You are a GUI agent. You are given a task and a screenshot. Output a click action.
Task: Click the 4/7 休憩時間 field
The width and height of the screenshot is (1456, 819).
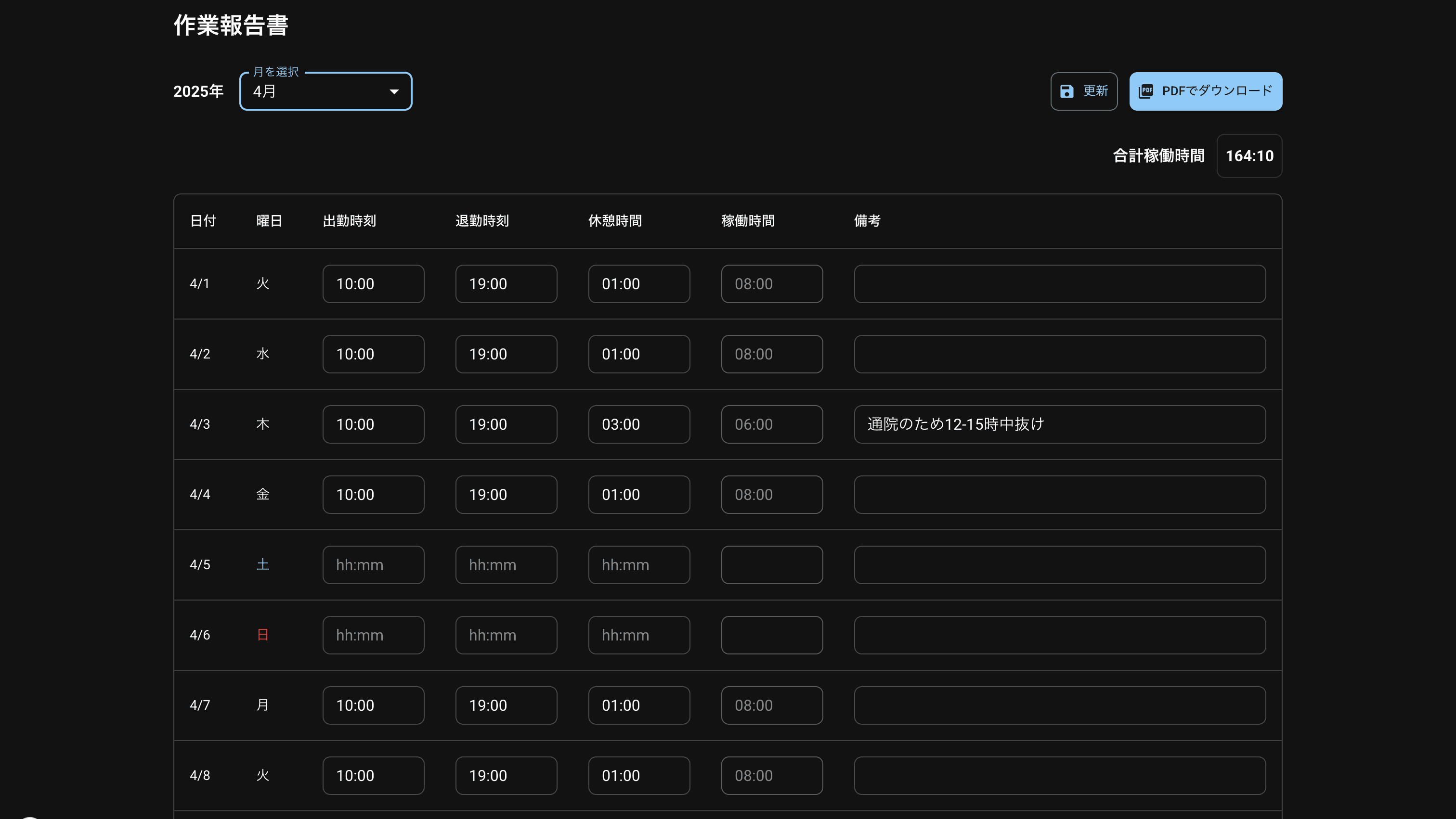(639, 705)
